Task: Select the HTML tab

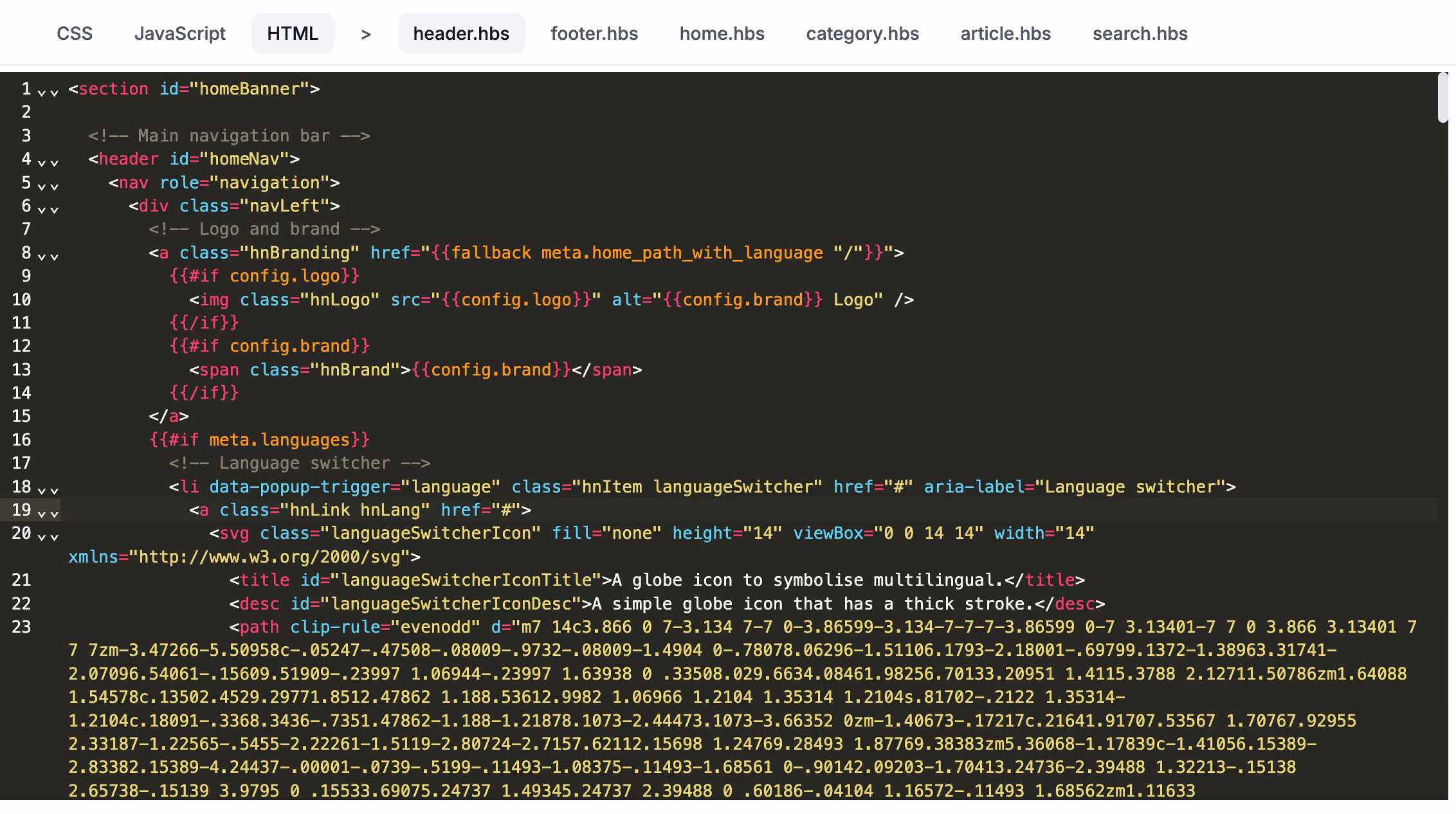Action: [293, 33]
